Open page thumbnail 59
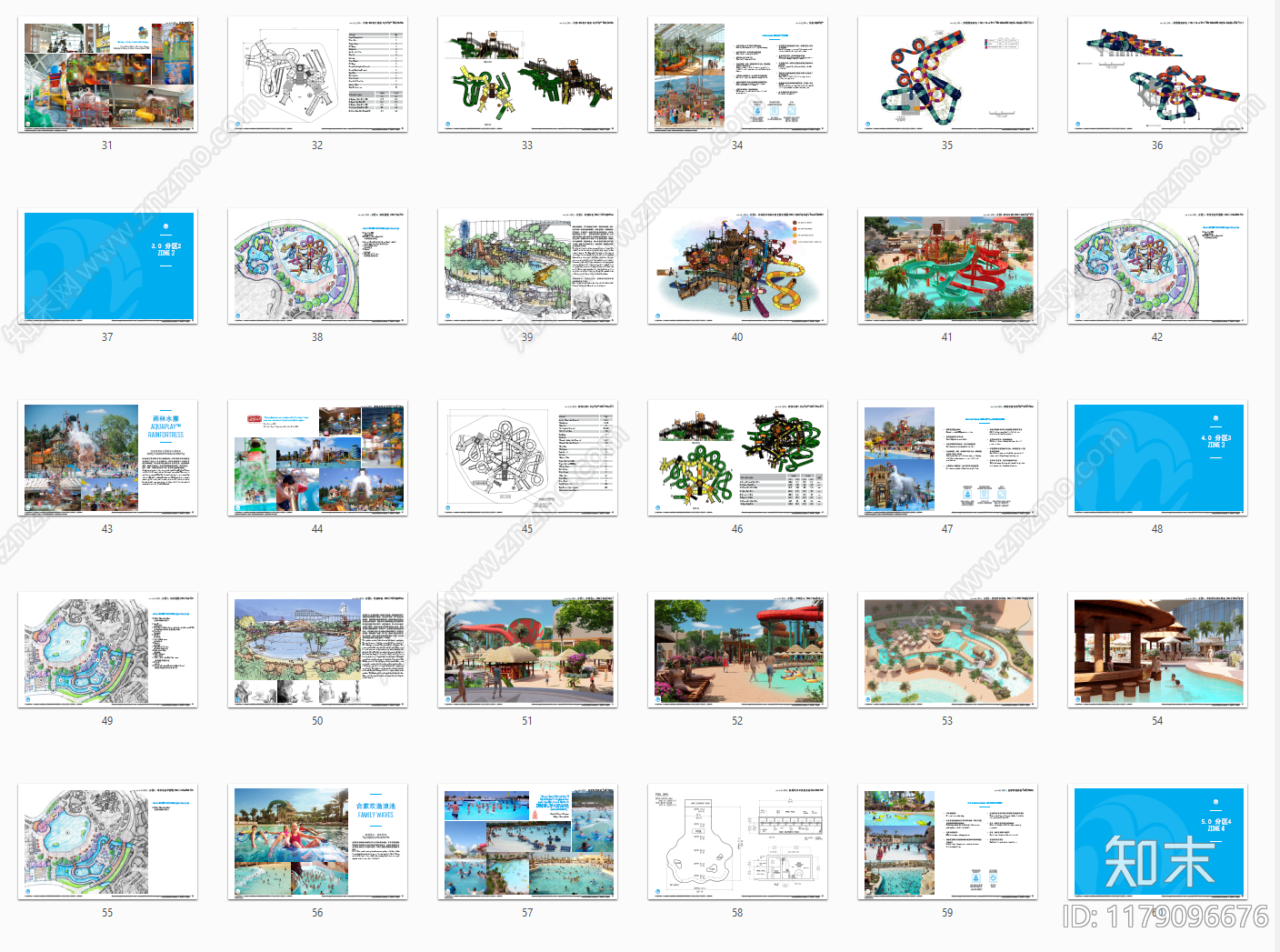 tap(947, 842)
